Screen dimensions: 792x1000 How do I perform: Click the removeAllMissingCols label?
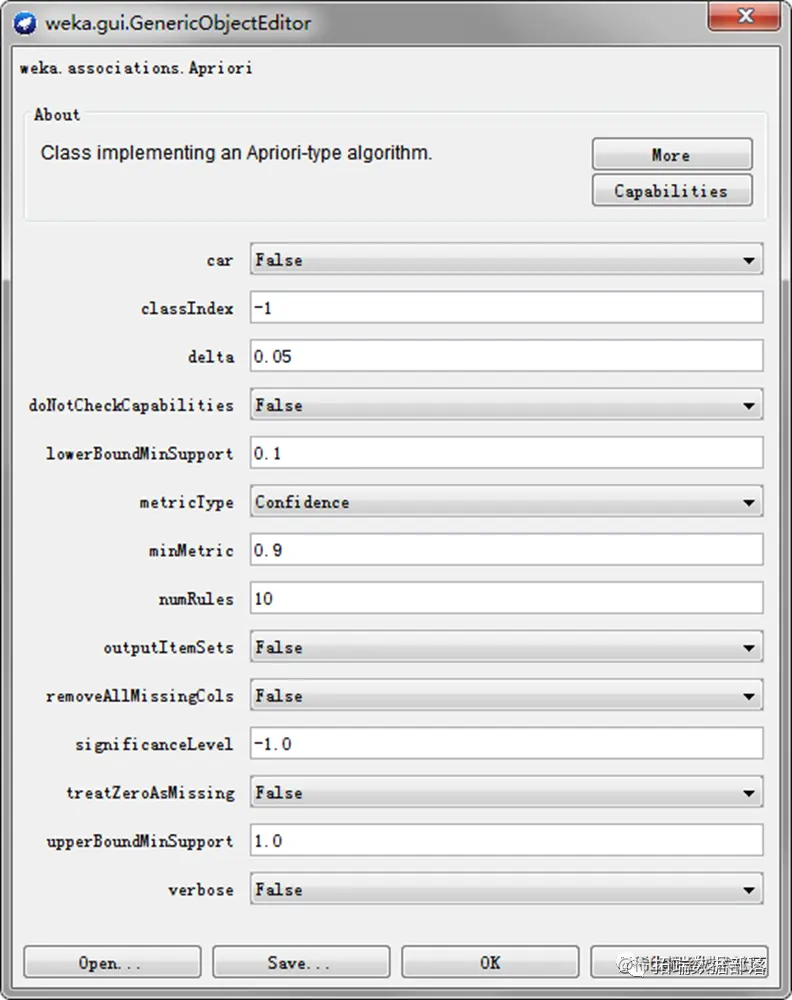140,696
